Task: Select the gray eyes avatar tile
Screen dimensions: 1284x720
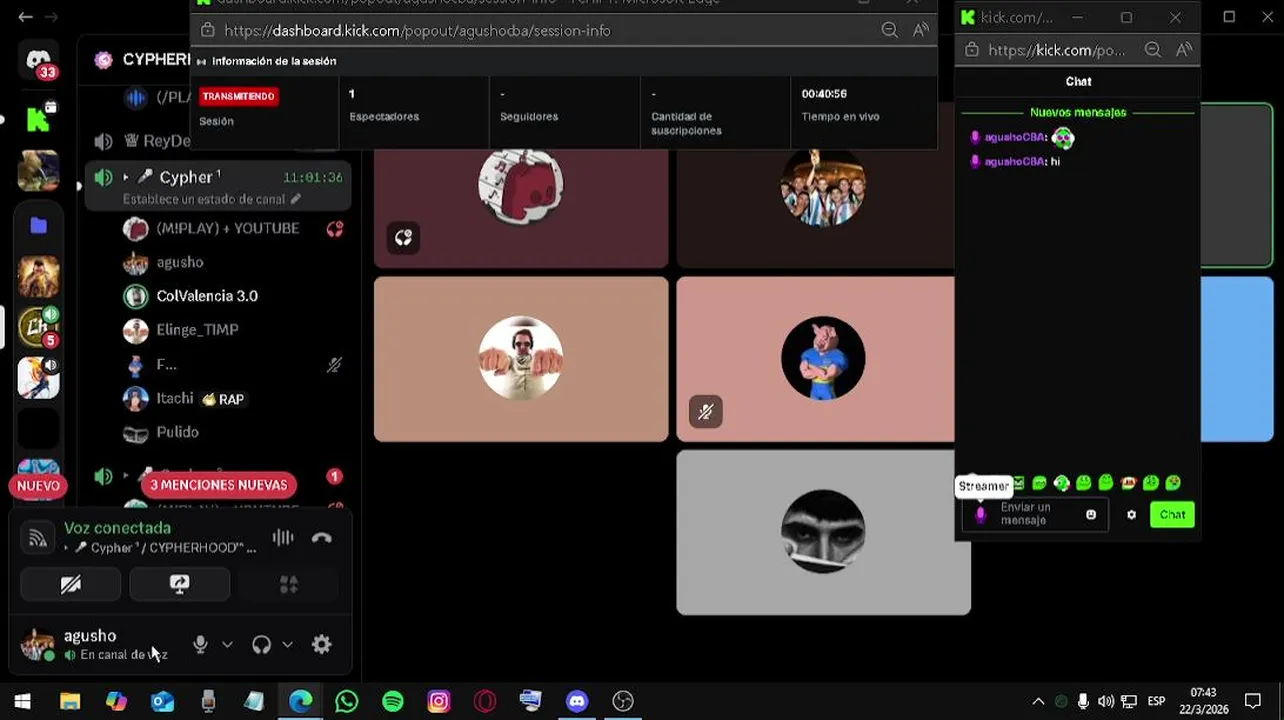Action: [823, 532]
